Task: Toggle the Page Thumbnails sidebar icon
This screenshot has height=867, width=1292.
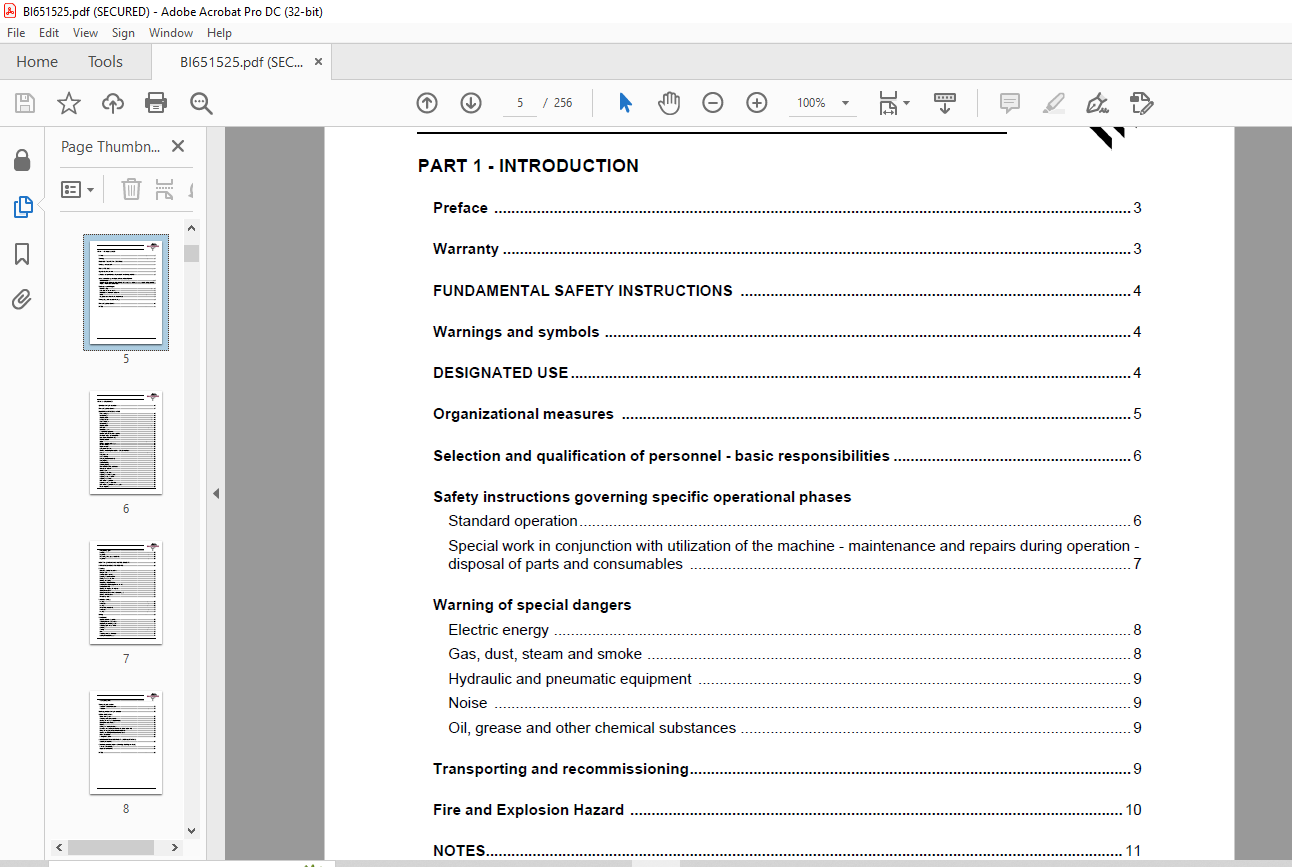Action: 22,207
